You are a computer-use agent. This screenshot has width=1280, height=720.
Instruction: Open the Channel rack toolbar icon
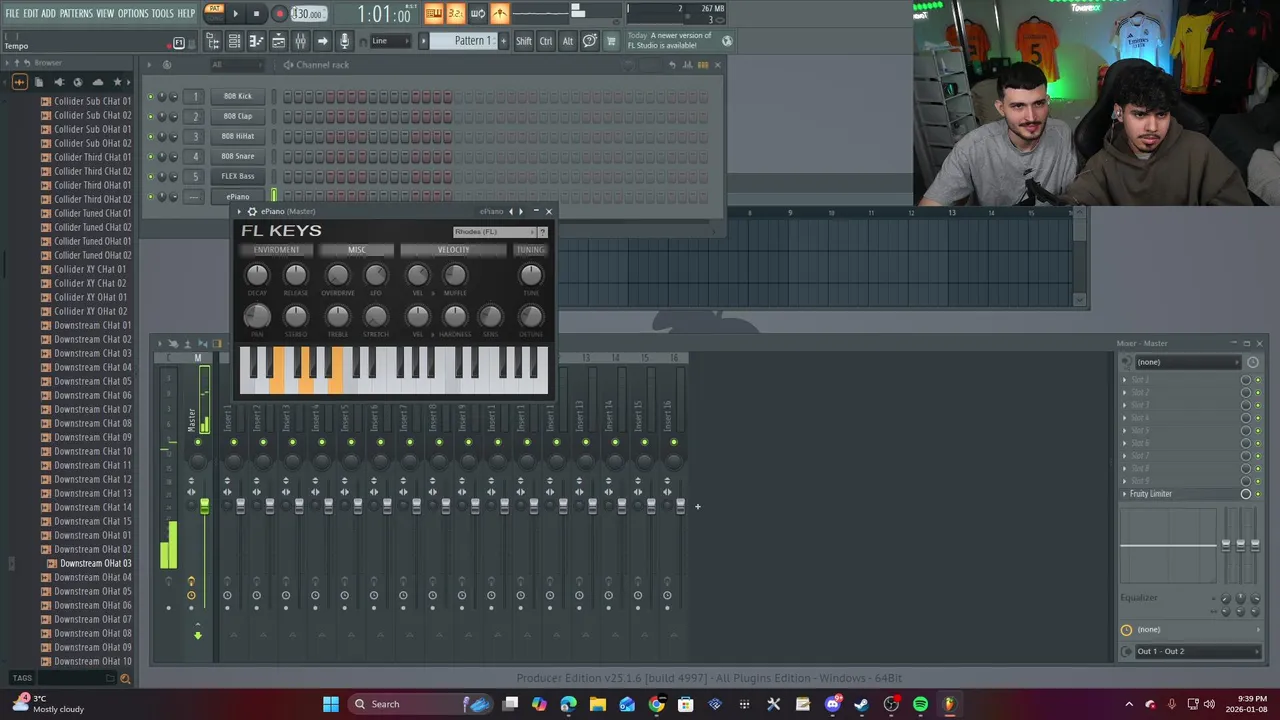(234, 41)
